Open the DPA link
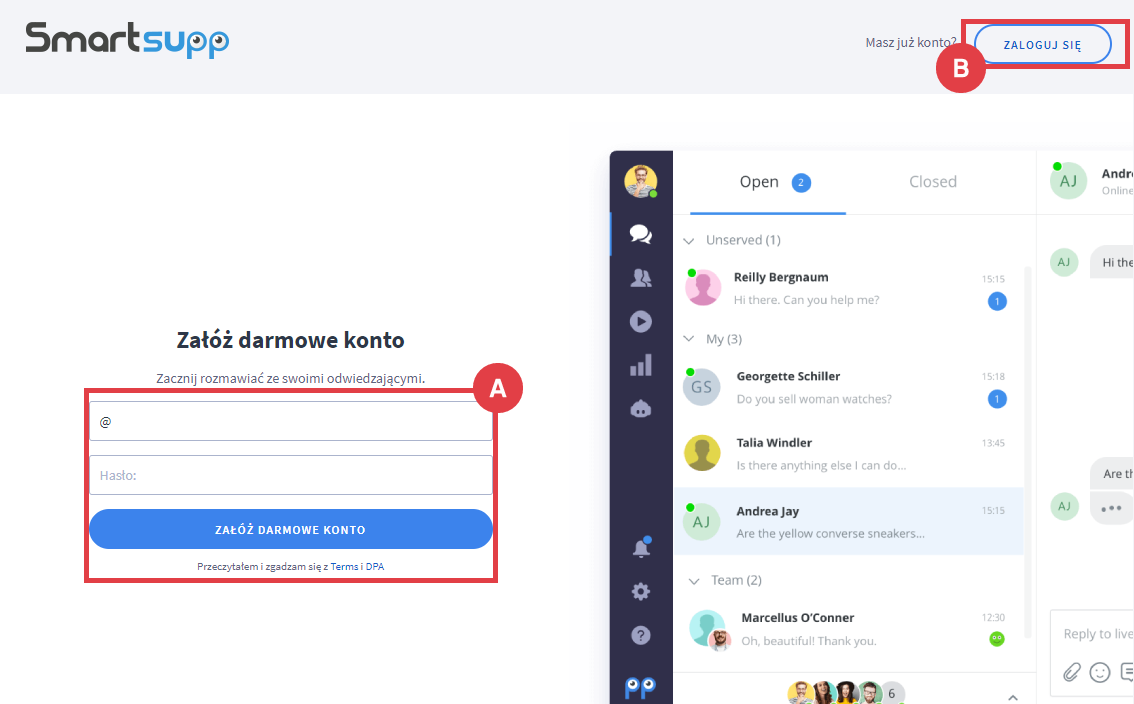Image resolution: width=1134 pixels, height=704 pixels. [x=375, y=567]
